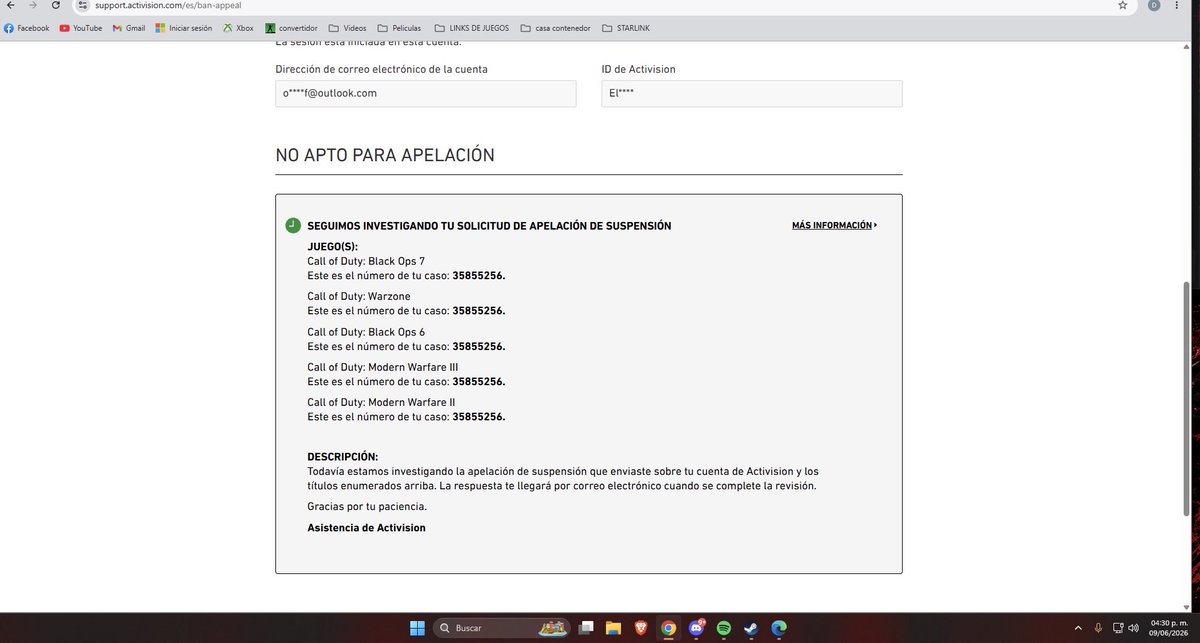The height and width of the screenshot is (643, 1200).
Task: Bookmark this page with the star icon
Action: click(1123, 5)
